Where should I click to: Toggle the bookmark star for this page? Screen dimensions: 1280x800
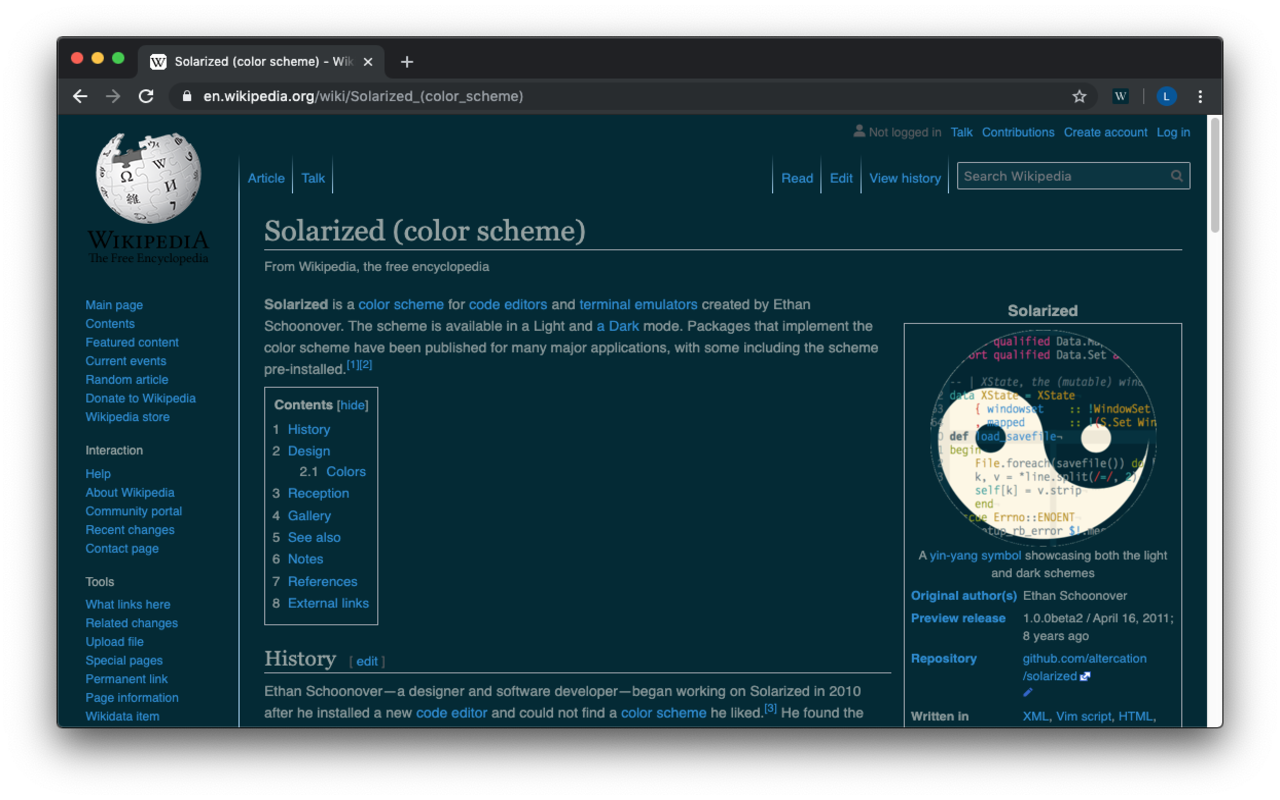click(x=1080, y=96)
